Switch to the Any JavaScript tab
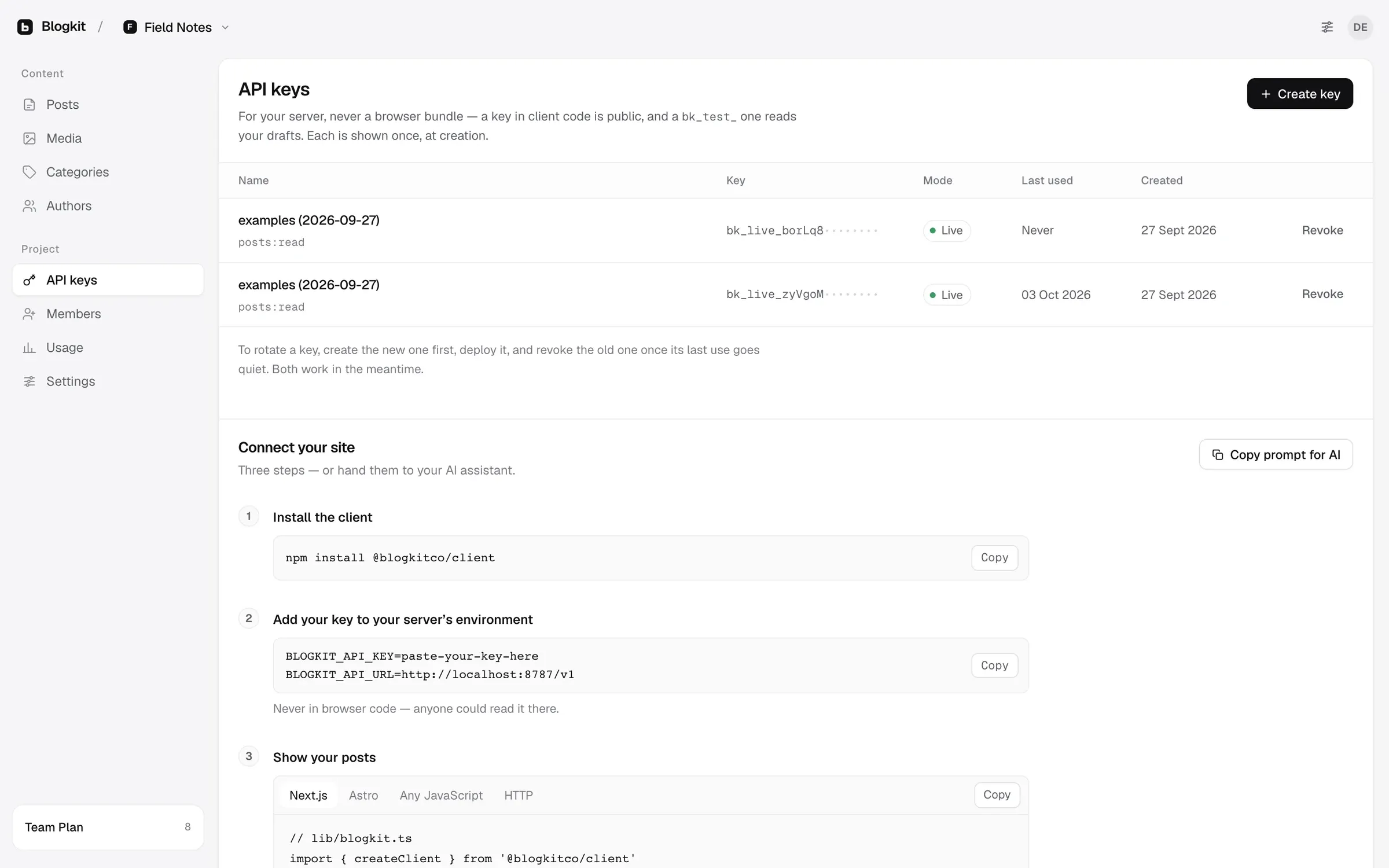Screen dimensions: 1389x868 click(441, 795)
